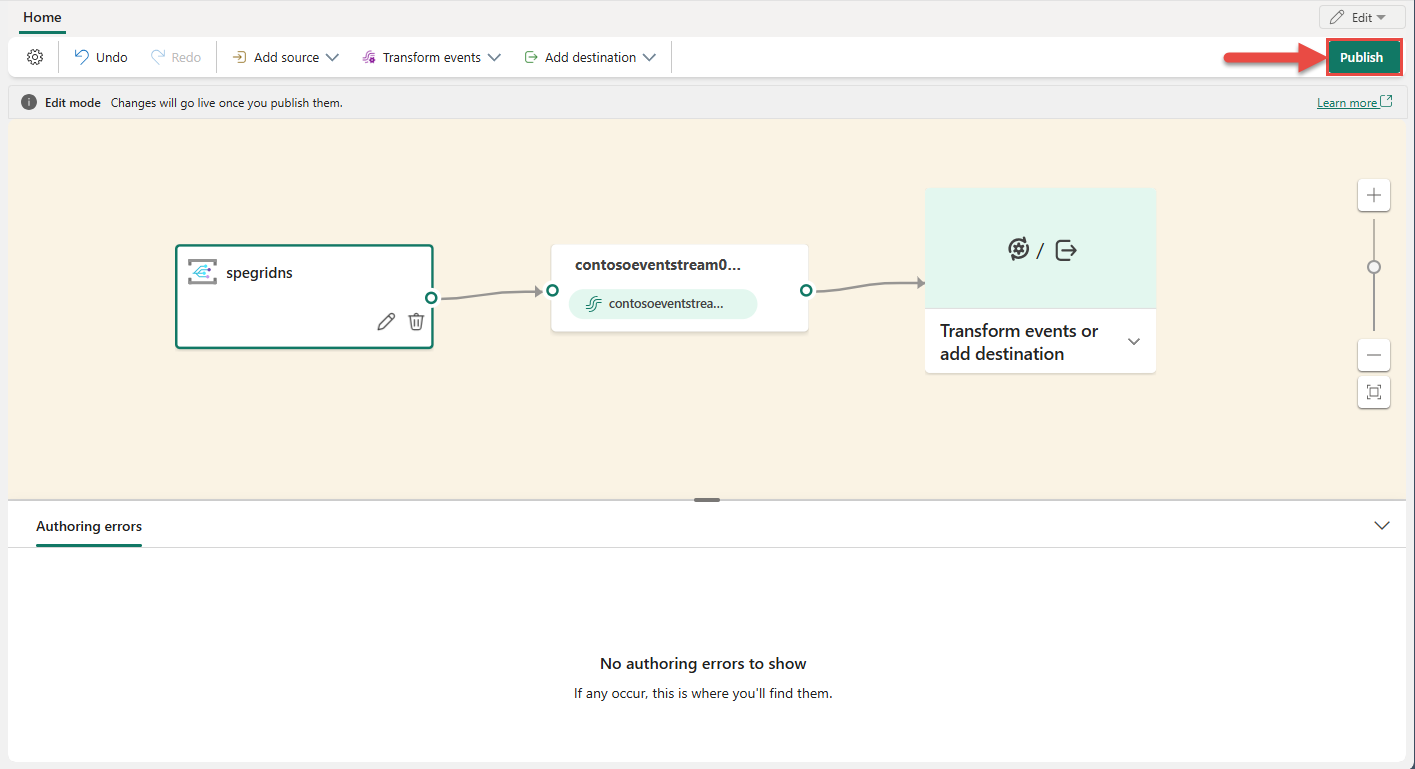Open the Add destination dropdown
This screenshot has height=769, width=1415.
click(x=590, y=57)
